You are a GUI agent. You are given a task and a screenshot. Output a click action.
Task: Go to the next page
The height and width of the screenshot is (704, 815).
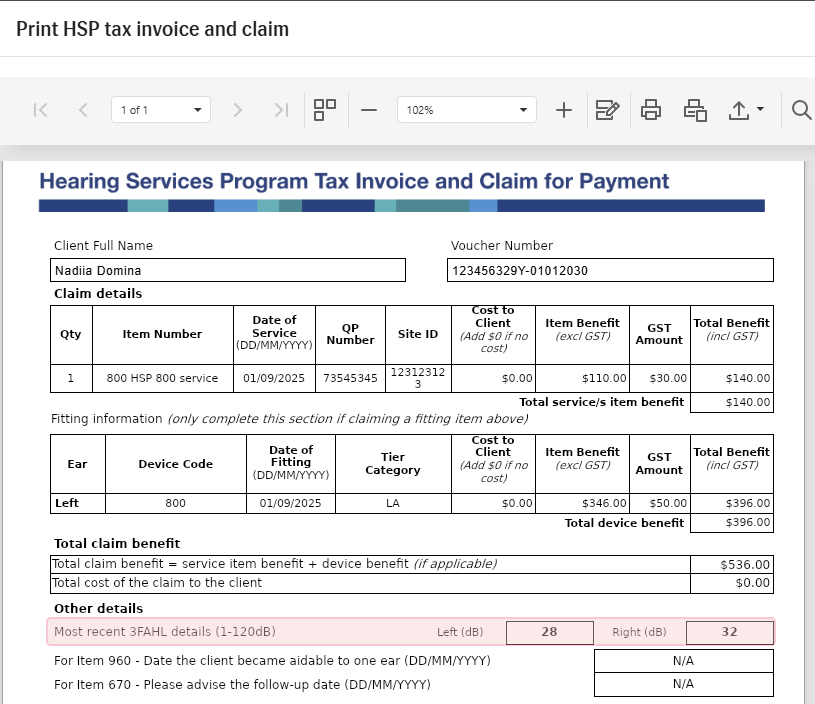coord(237,110)
